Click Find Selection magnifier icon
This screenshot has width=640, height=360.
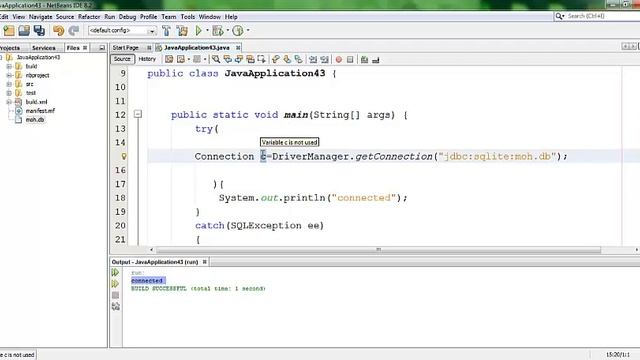click(216, 60)
